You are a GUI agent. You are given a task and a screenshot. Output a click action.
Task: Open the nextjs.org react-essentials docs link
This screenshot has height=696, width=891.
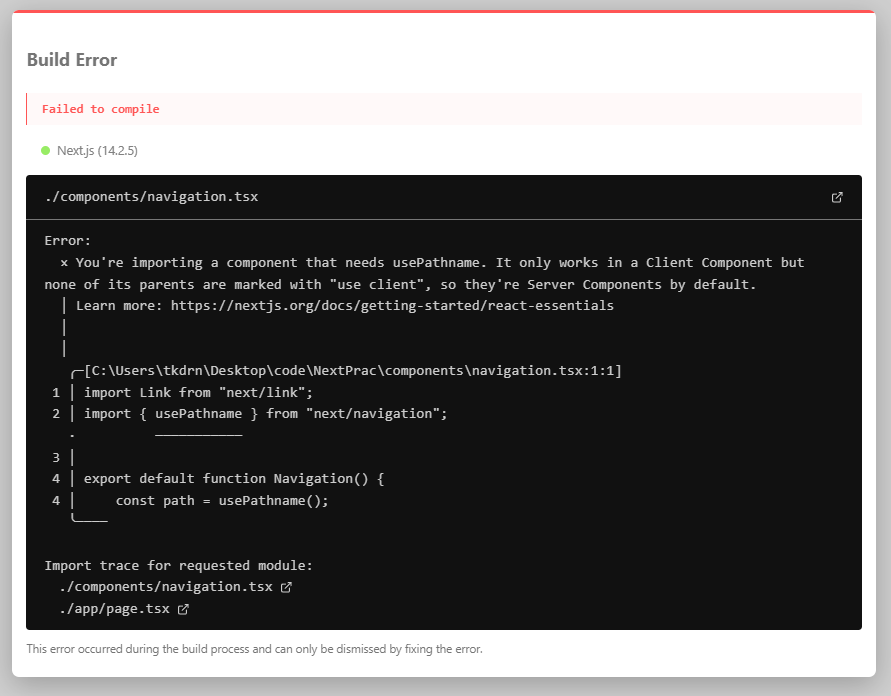pyautogui.click(x=392, y=306)
